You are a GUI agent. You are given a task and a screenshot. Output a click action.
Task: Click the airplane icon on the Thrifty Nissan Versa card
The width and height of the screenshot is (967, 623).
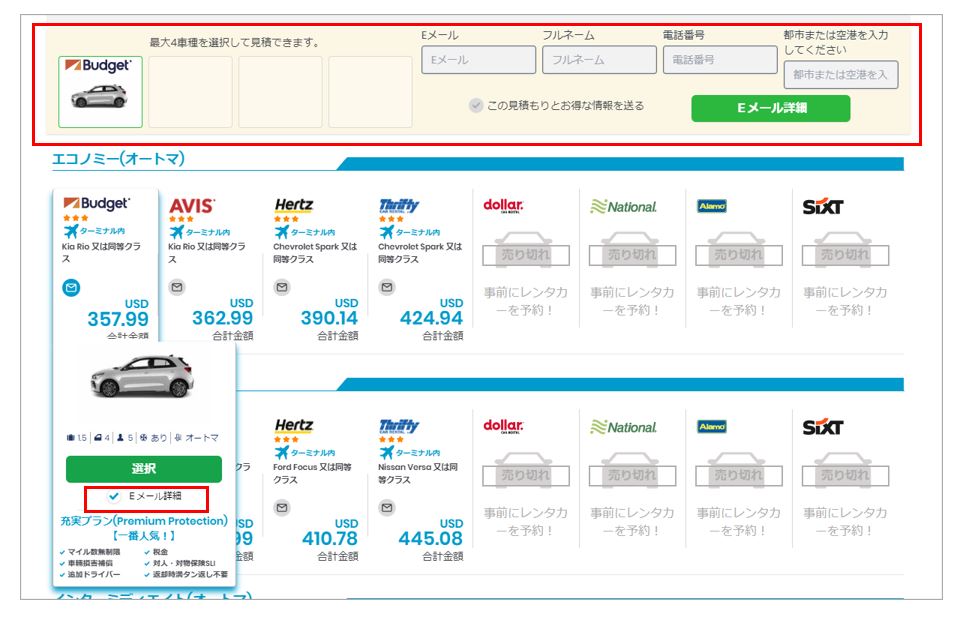pyautogui.click(x=387, y=453)
